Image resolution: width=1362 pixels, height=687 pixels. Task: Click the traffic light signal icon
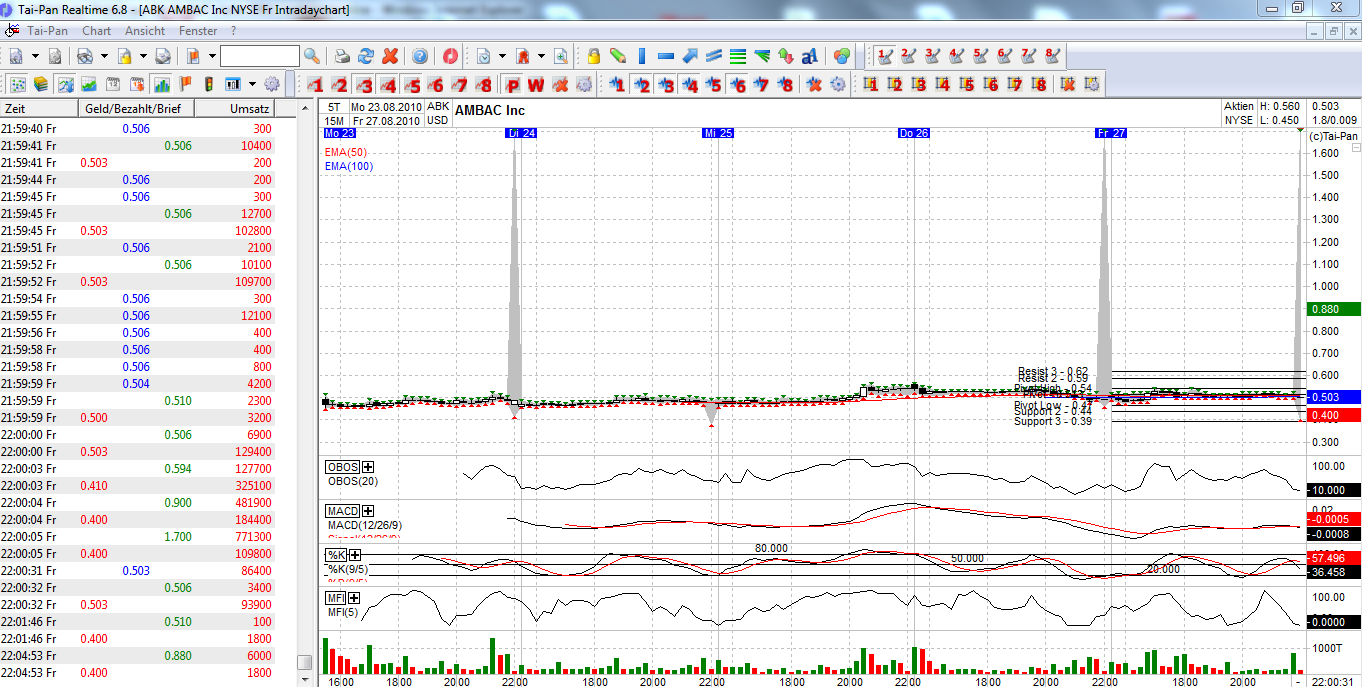[x=209, y=84]
